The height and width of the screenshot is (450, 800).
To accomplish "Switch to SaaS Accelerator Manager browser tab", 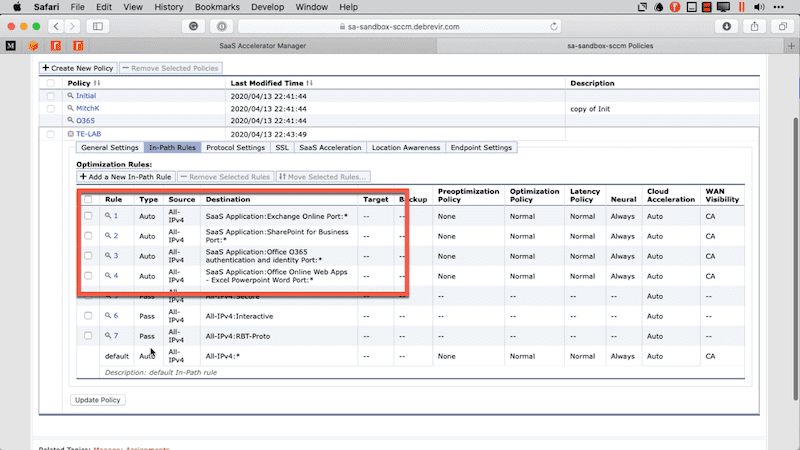I will pyautogui.click(x=262, y=46).
